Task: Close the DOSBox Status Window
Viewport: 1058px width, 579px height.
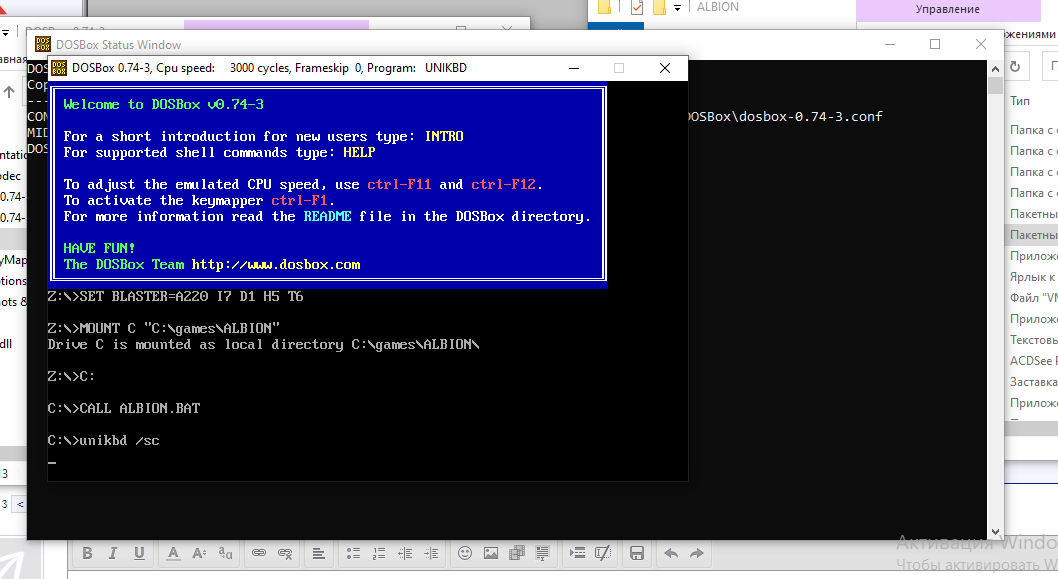Action: tap(980, 44)
